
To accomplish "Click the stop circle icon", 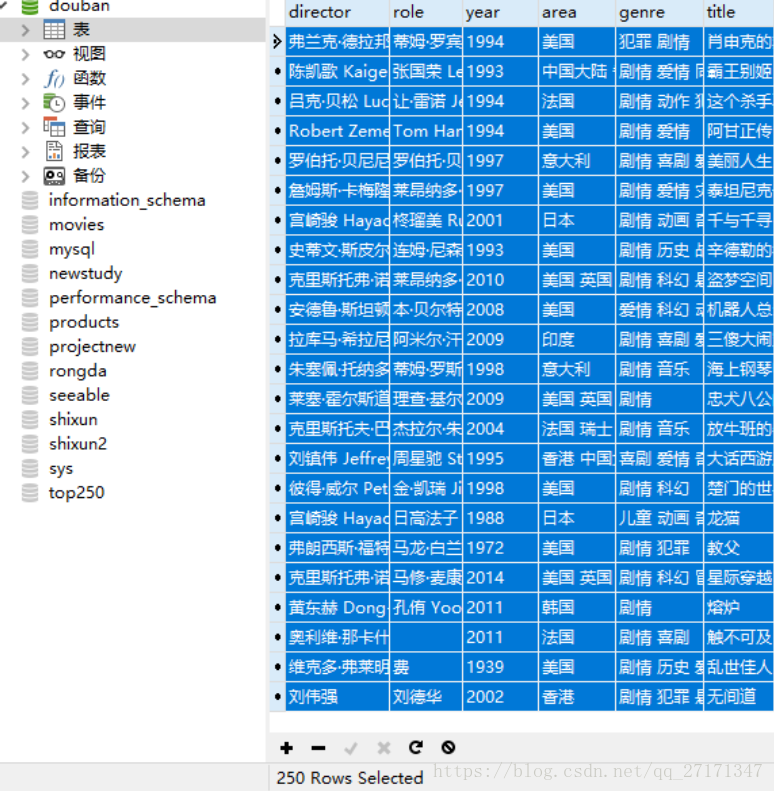I will pos(448,747).
